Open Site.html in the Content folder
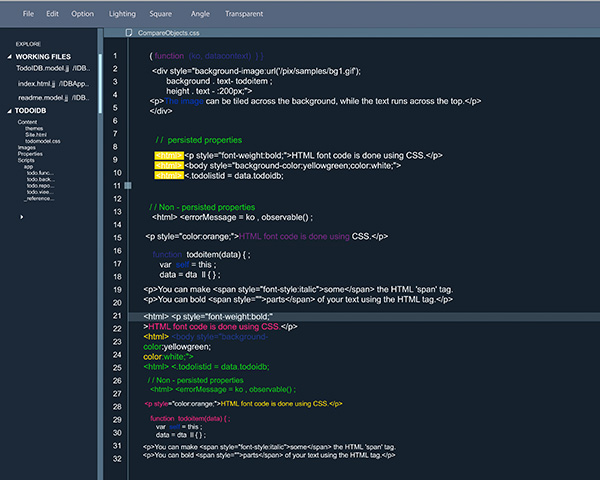The height and width of the screenshot is (480, 600). point(36,134)
